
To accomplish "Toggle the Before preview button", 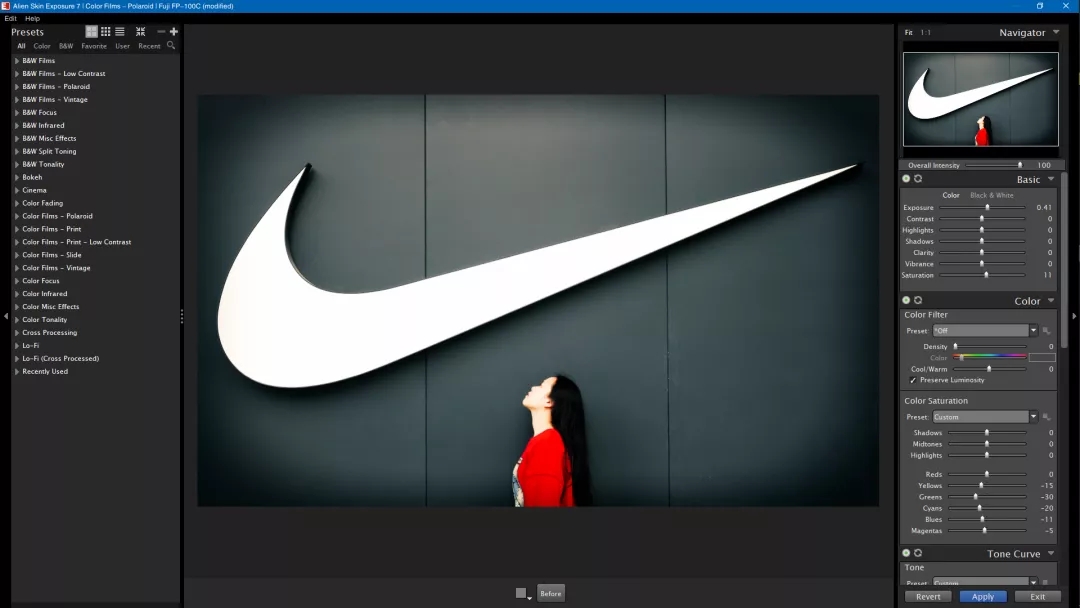I will (x=550, y=594).
